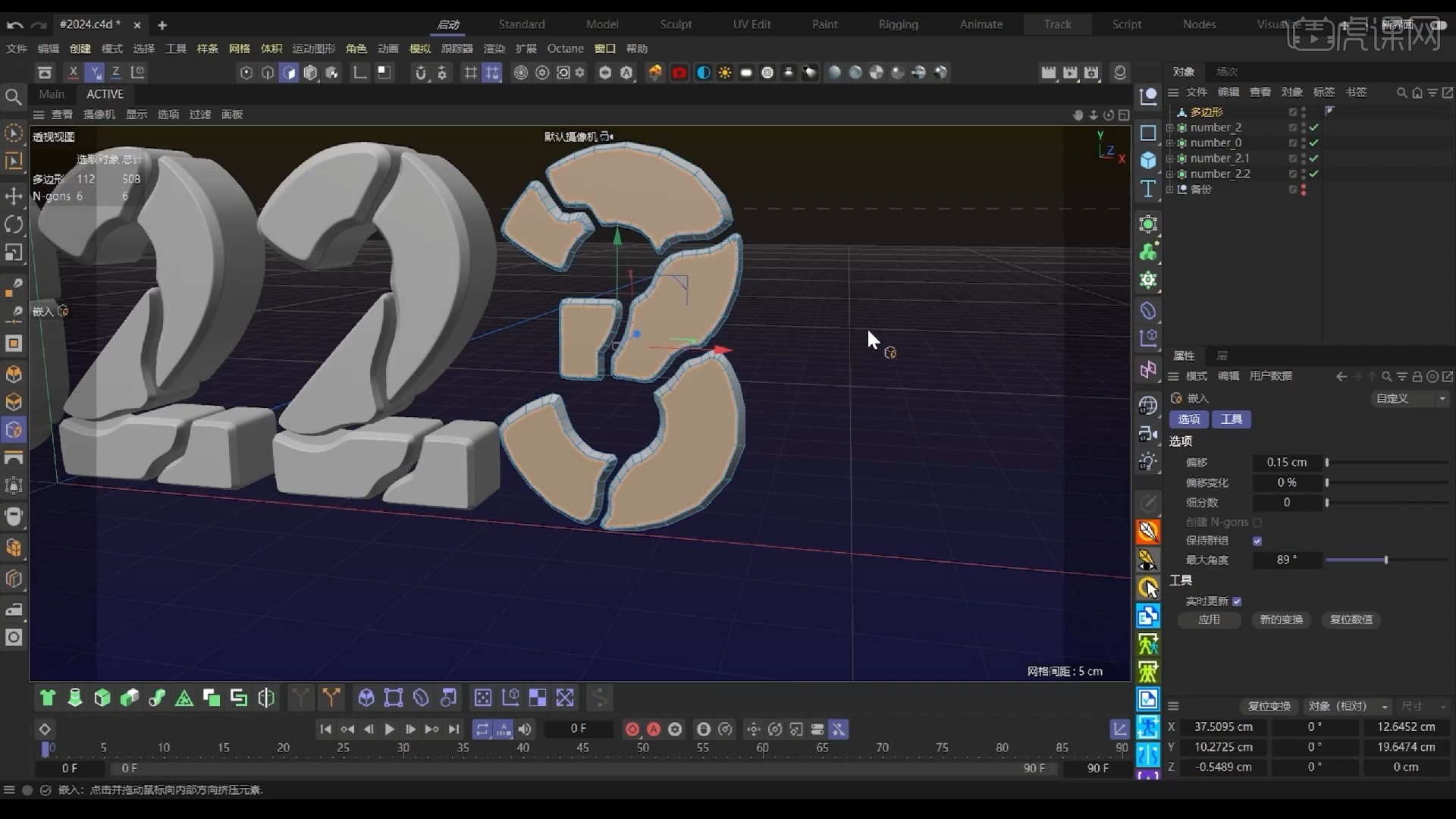Jump to the end of timeline

pos(453,729)
